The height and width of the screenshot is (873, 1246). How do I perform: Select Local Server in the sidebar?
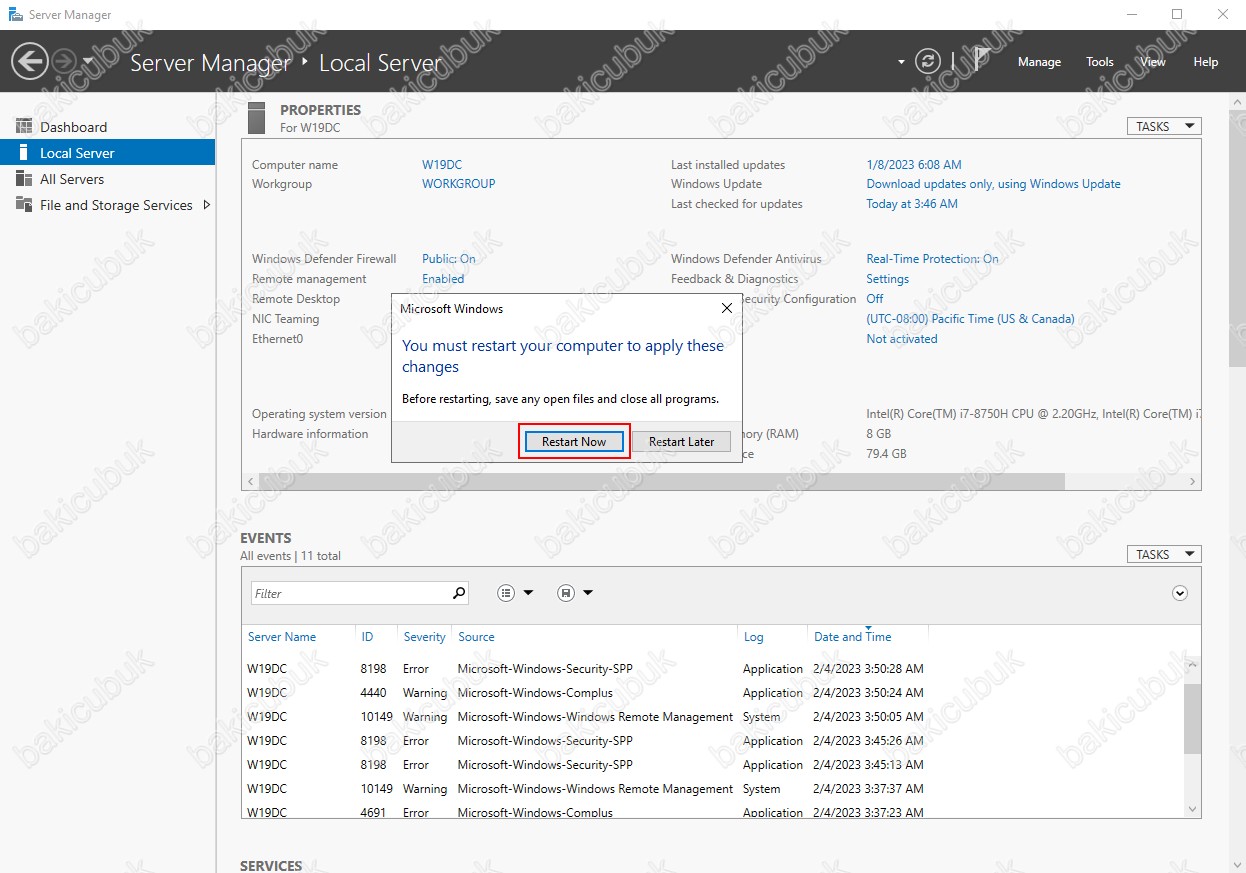pyautogui.click(x=107, y=153)
